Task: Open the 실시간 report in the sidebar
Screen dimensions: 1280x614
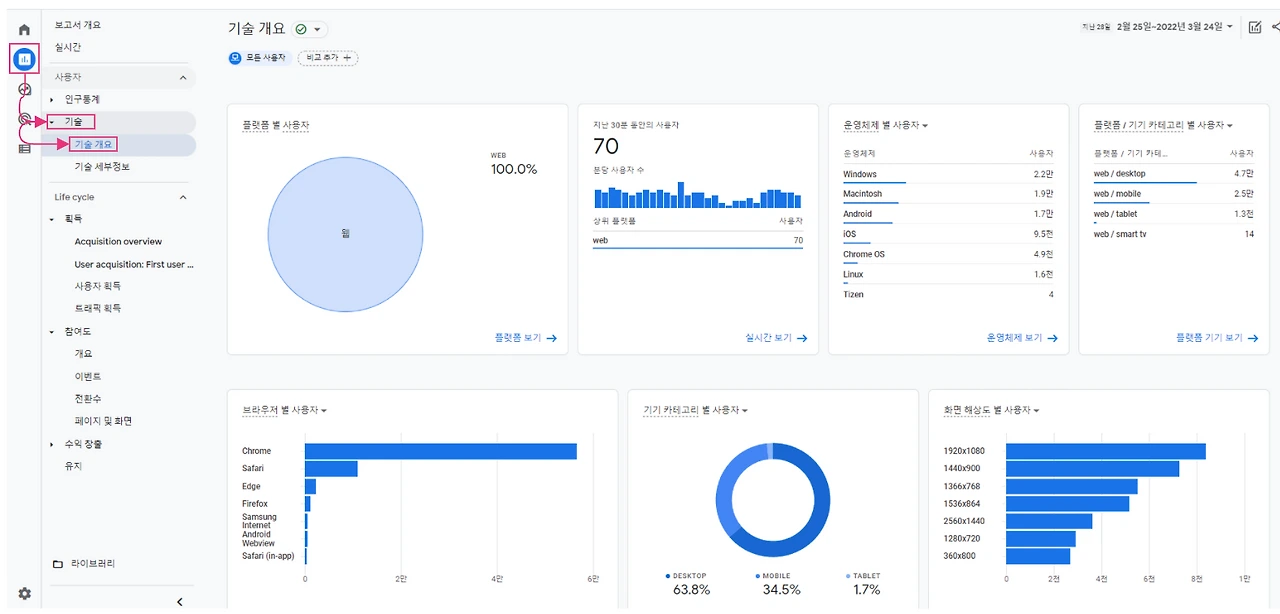Action: [68, 47]
